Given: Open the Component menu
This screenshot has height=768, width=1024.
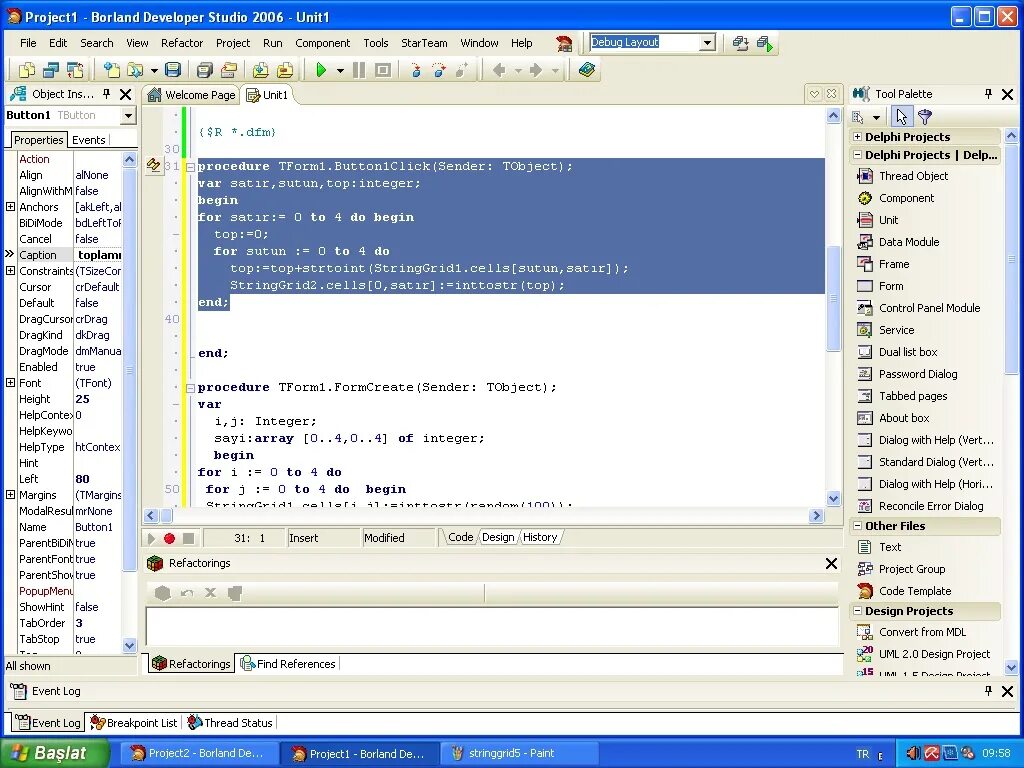Looking at the screenshot, I should (x=323, y=43).
